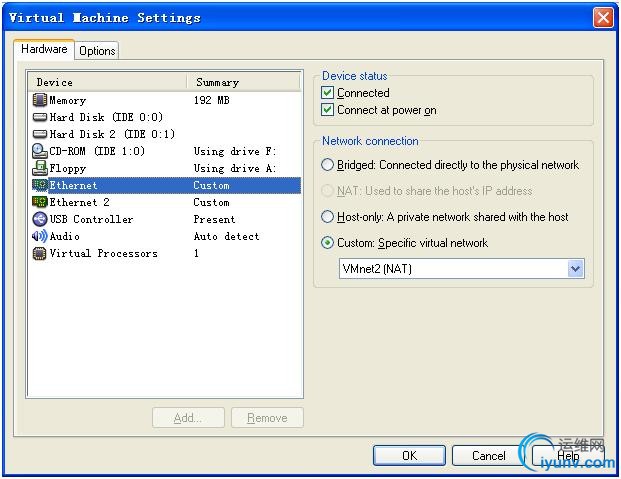This screenshot has width=621, height=479.
Task: Switch to the Options tab
Action: pos(97,51)
